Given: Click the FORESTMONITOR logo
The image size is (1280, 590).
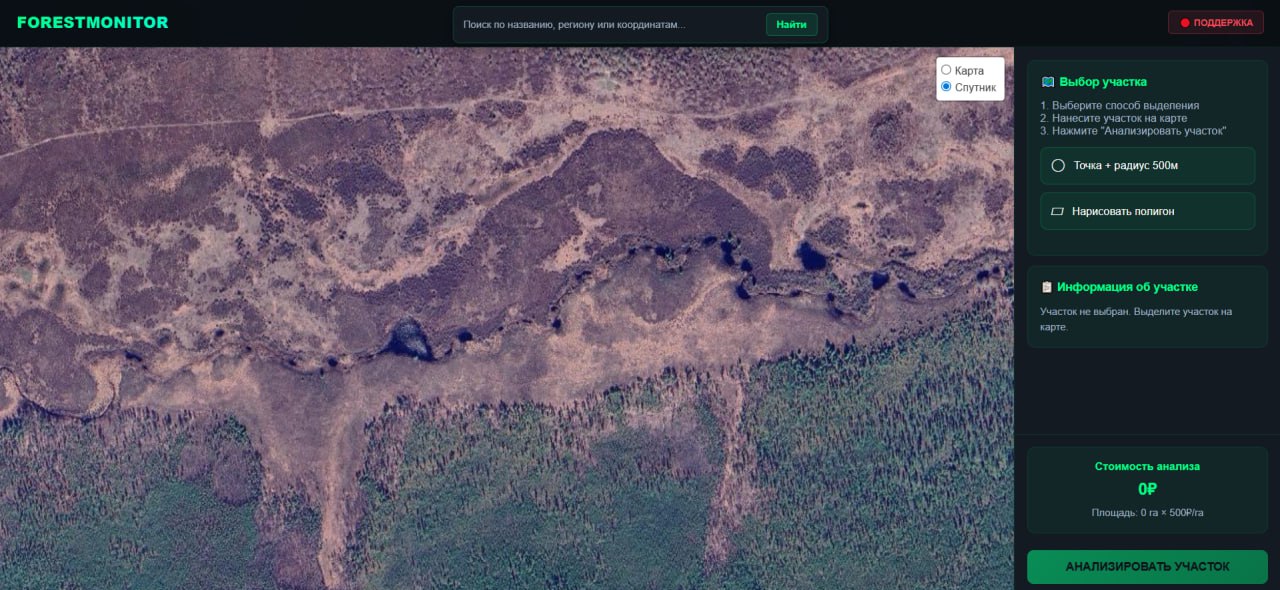Looking at the screenshot, I should pos(93,22).
